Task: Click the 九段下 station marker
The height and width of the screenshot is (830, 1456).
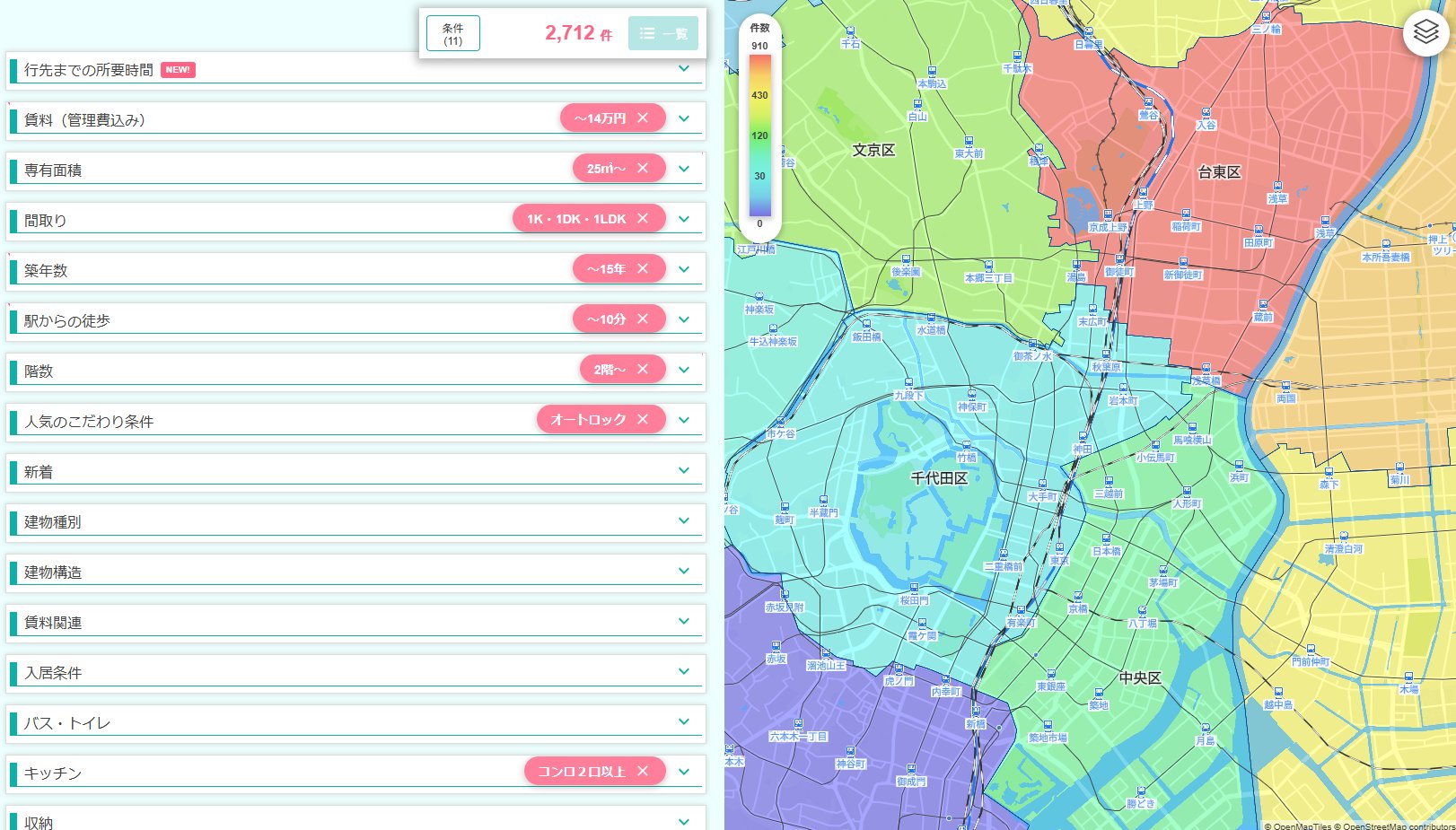Action: (x=908, y=383)
